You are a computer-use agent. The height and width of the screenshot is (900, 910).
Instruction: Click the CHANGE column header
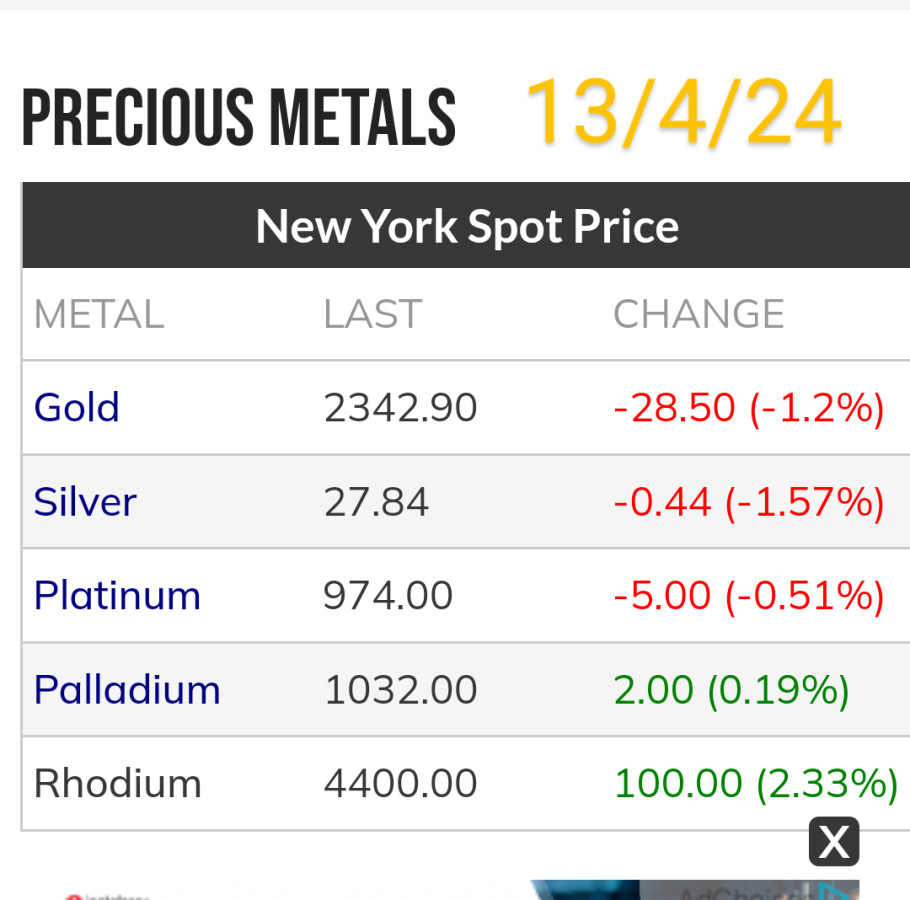(698, 314)
